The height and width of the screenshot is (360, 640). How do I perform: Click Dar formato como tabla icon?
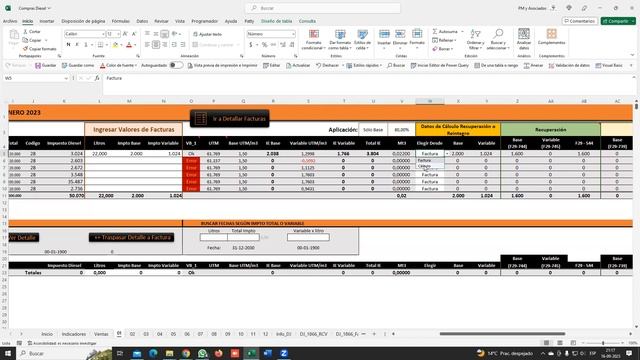[x=340, y=34]
